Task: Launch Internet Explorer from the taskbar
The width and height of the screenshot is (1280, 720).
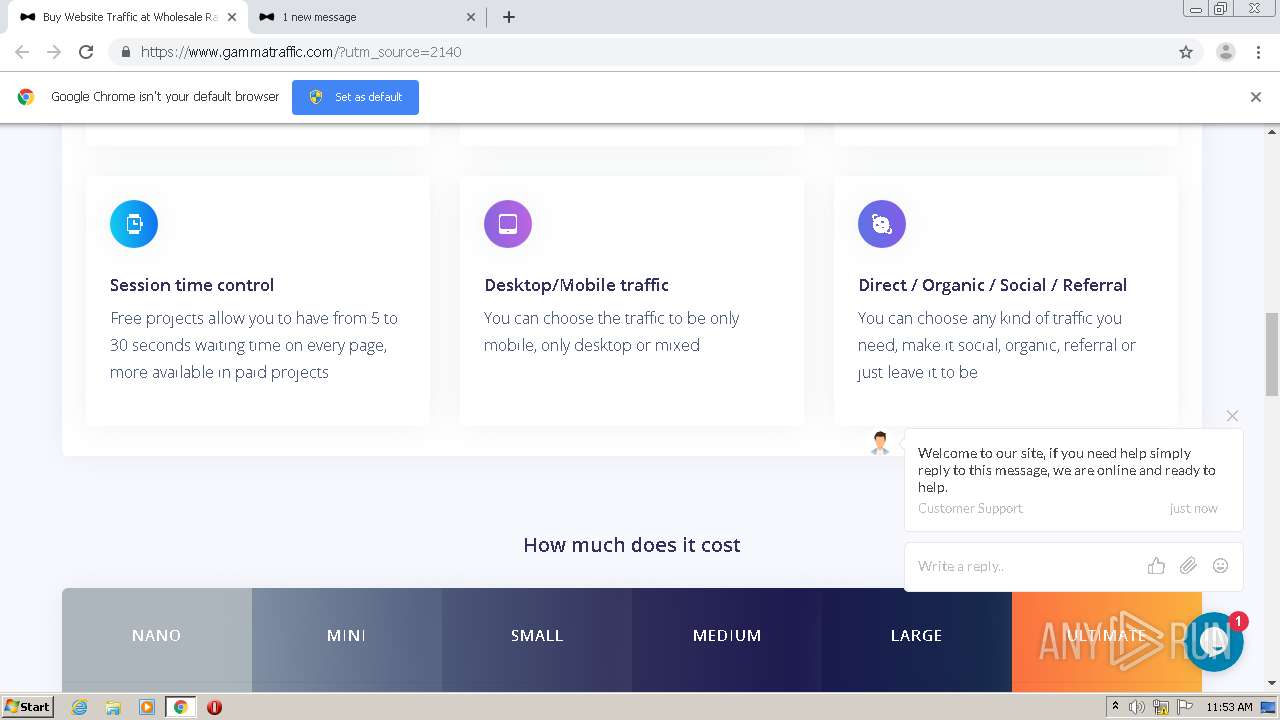Action: coord(79,707)
